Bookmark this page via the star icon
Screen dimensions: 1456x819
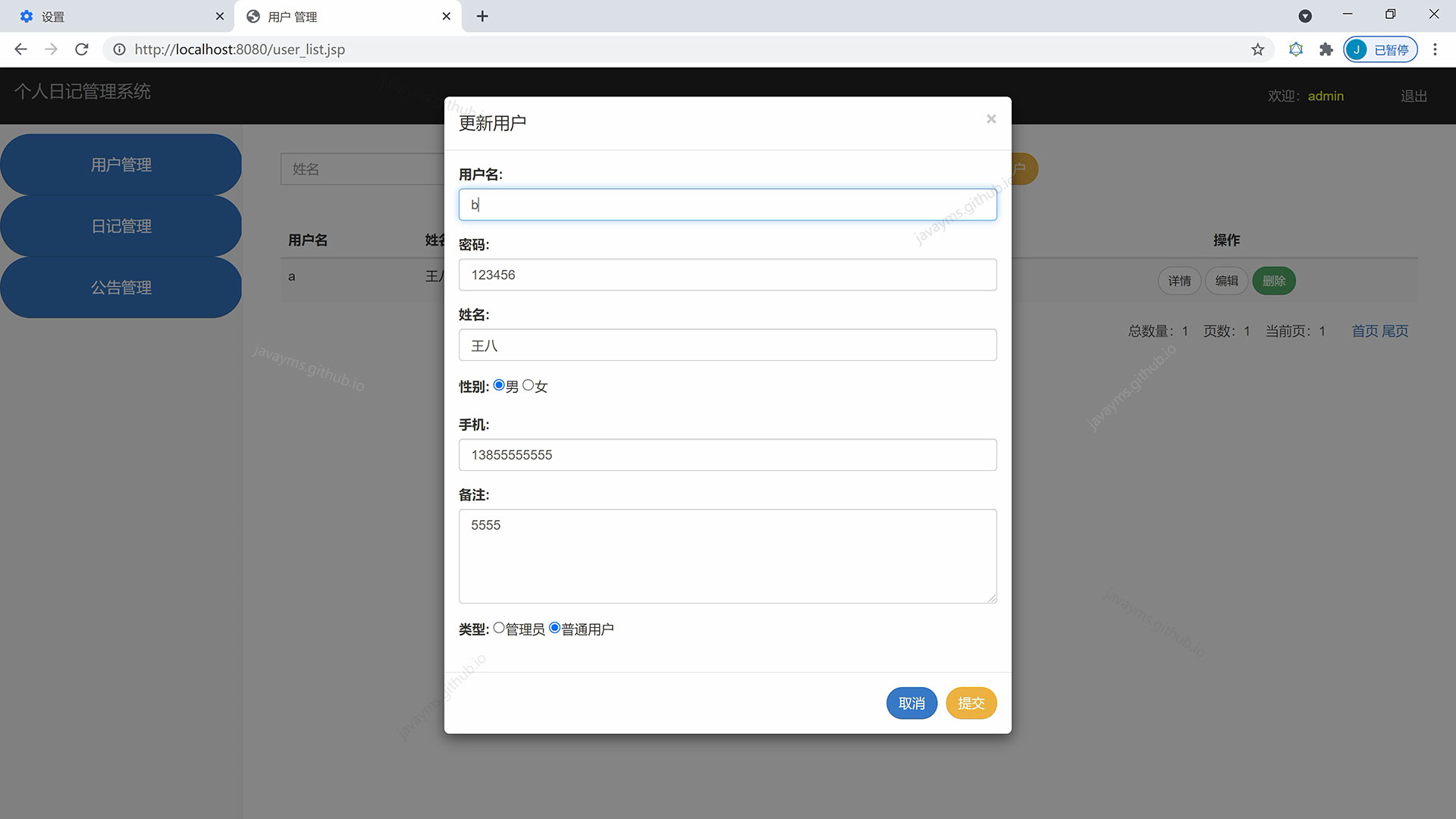1257,49
